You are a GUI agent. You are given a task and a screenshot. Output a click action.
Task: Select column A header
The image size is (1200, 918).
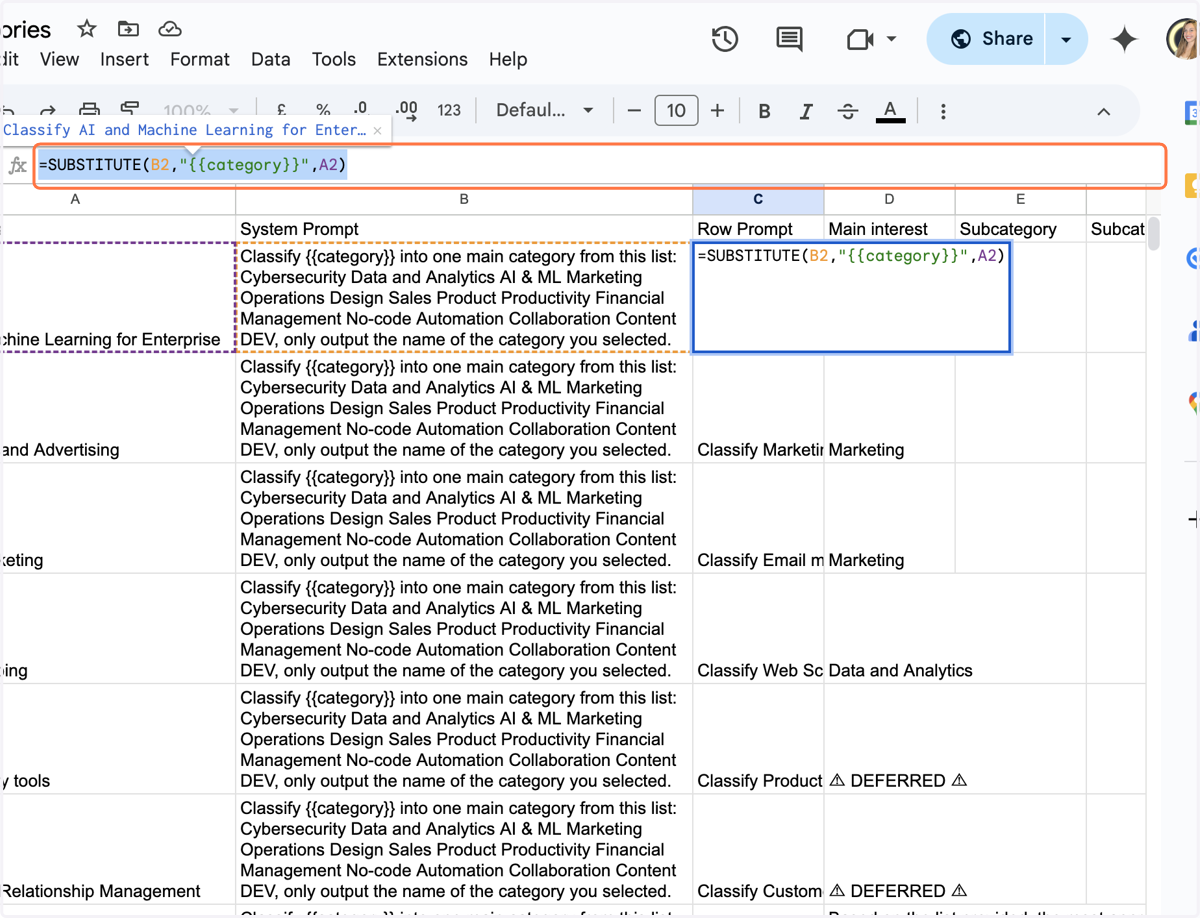click(118, 199)
